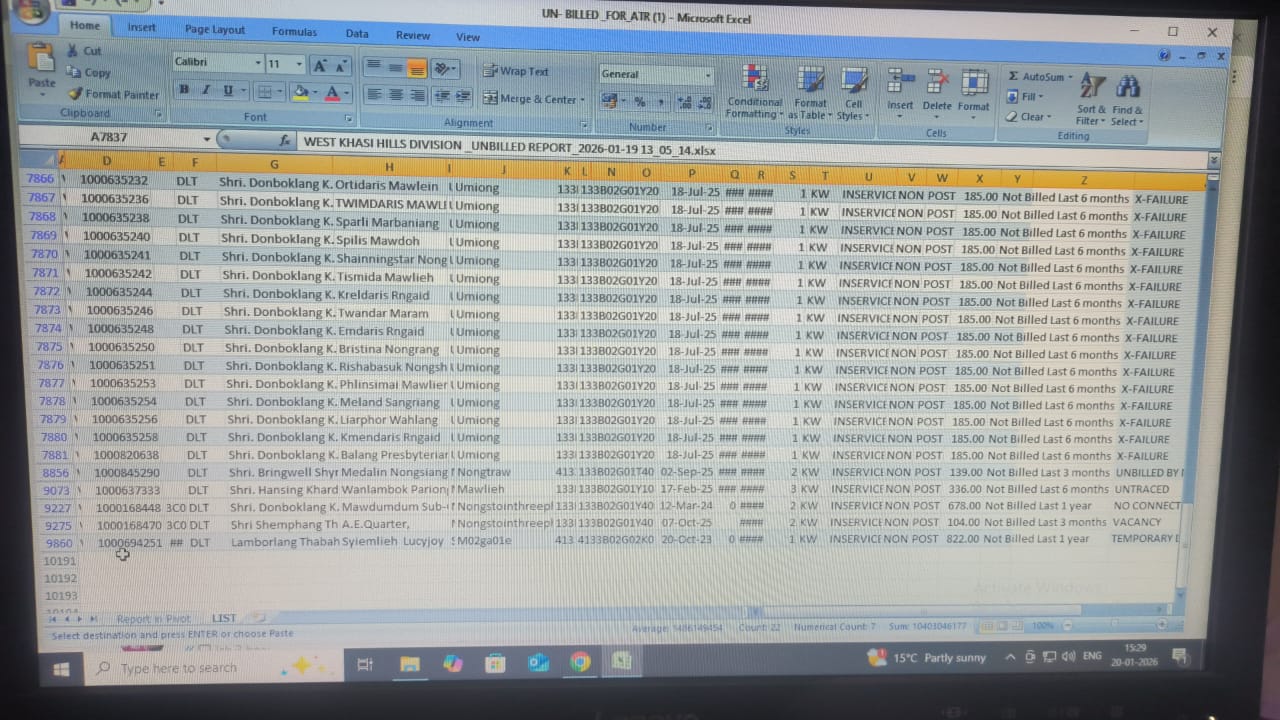The width and height of the screenshot is (1280, 720).
Task: Switch to the LIST sheet tab
Action: [x=224, y=618]
